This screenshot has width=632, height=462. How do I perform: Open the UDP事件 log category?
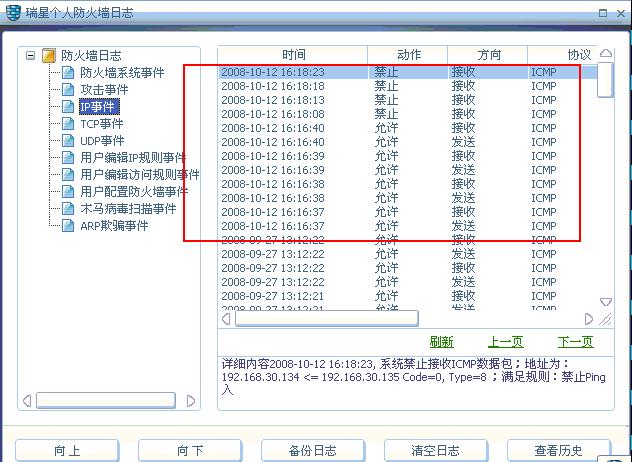click(x=102, y=140)
